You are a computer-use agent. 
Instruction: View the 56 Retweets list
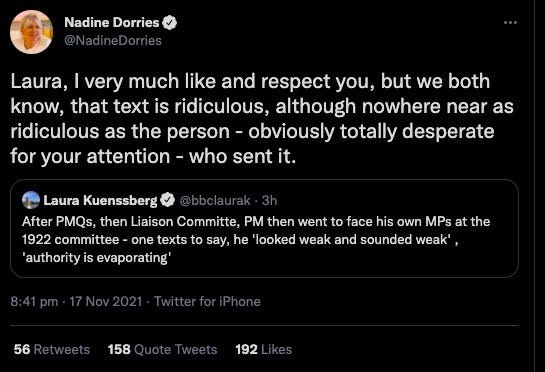[52, 349]
